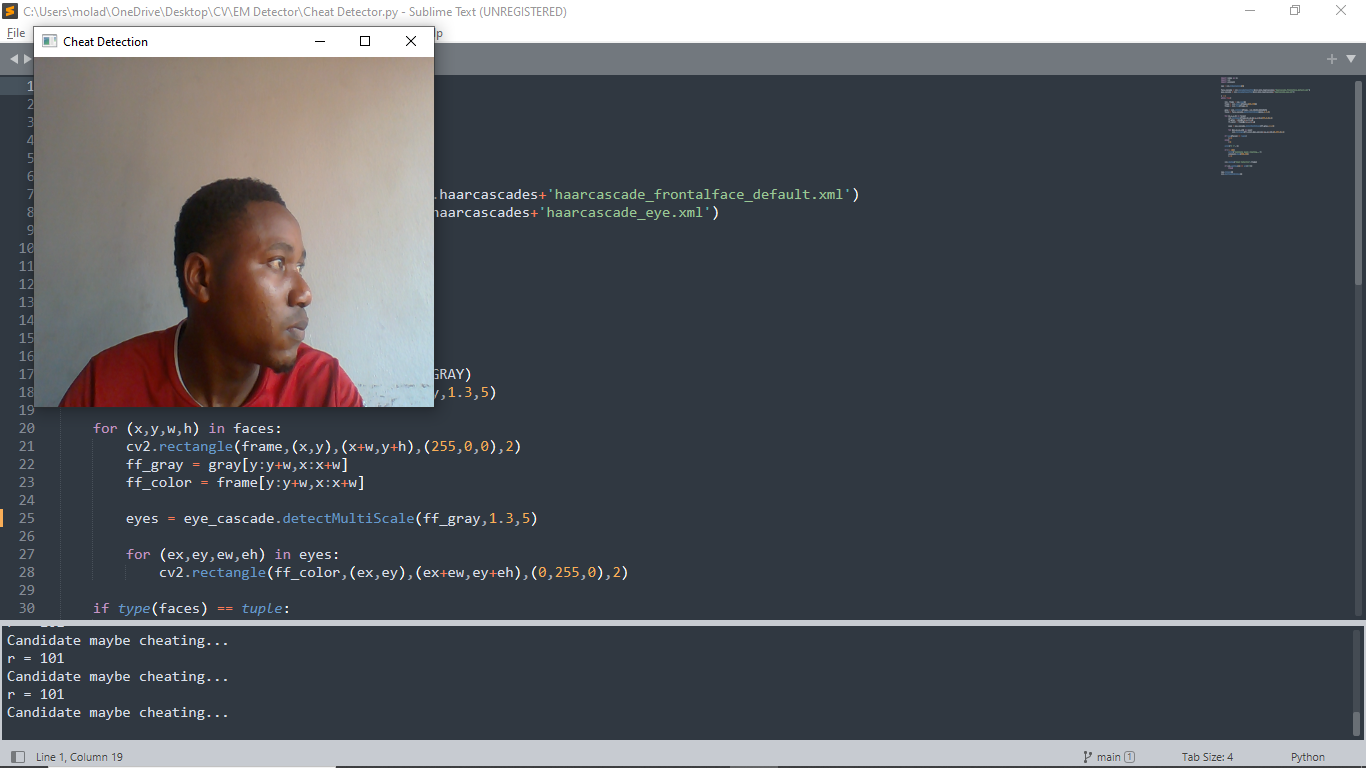
Task: Click the previous tab arrow
Action: 14,59
